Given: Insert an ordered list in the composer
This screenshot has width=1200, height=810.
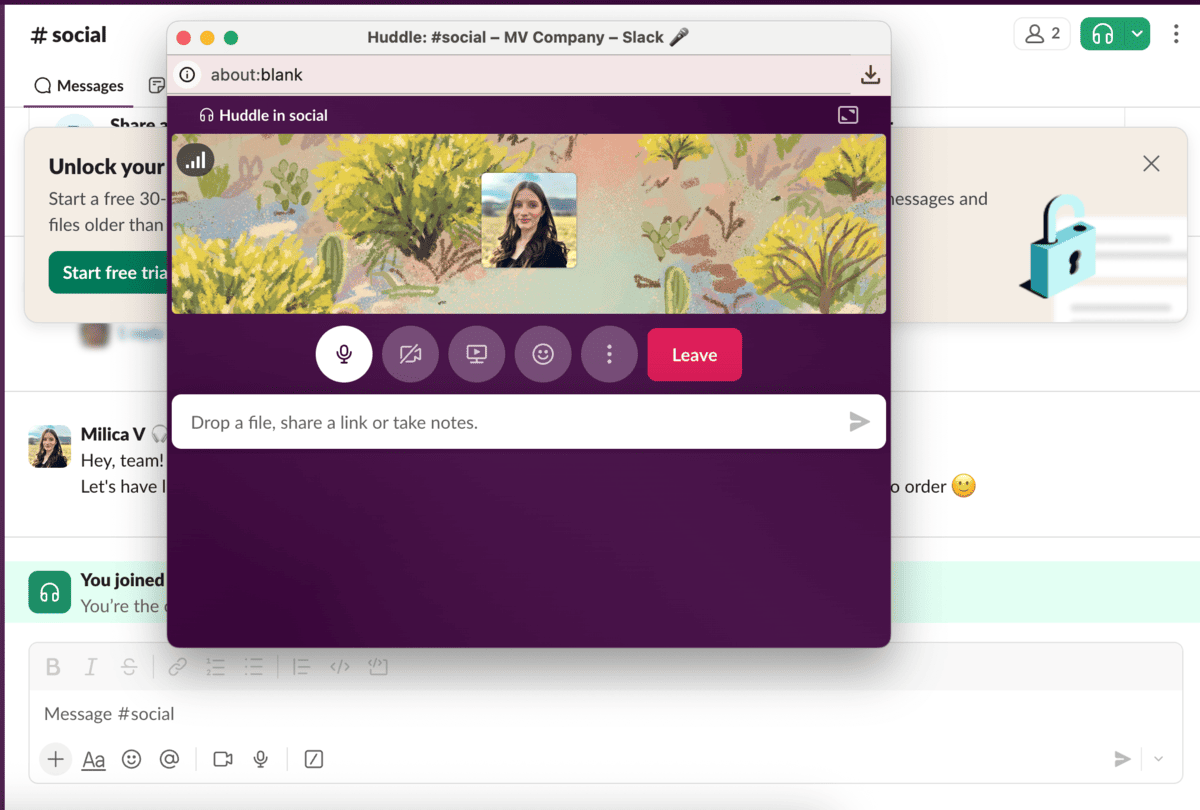Looking at the screenshot, I should click(x=215, y=666).
